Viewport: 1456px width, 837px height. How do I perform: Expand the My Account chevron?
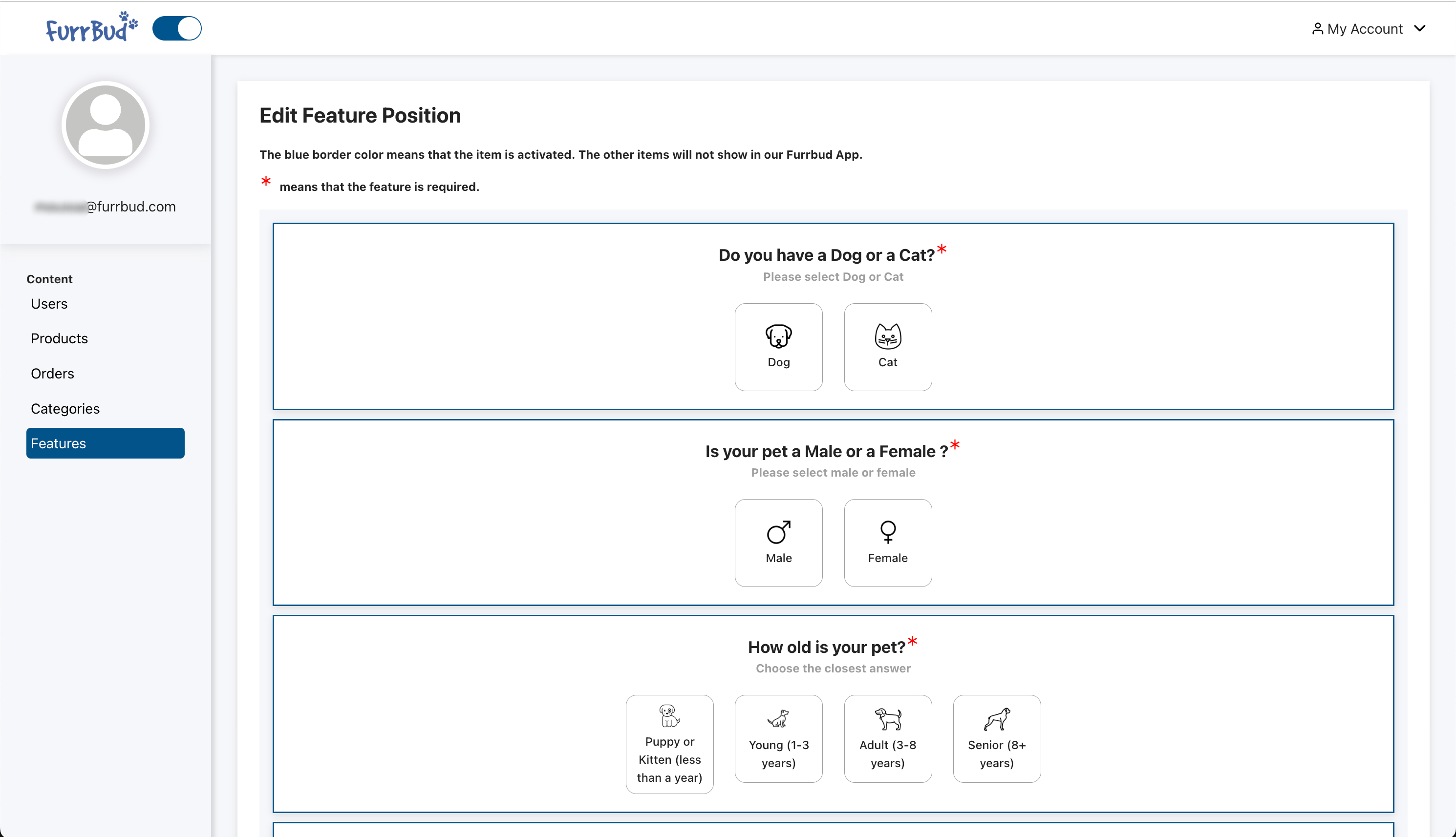click(x=1420, y=29)
